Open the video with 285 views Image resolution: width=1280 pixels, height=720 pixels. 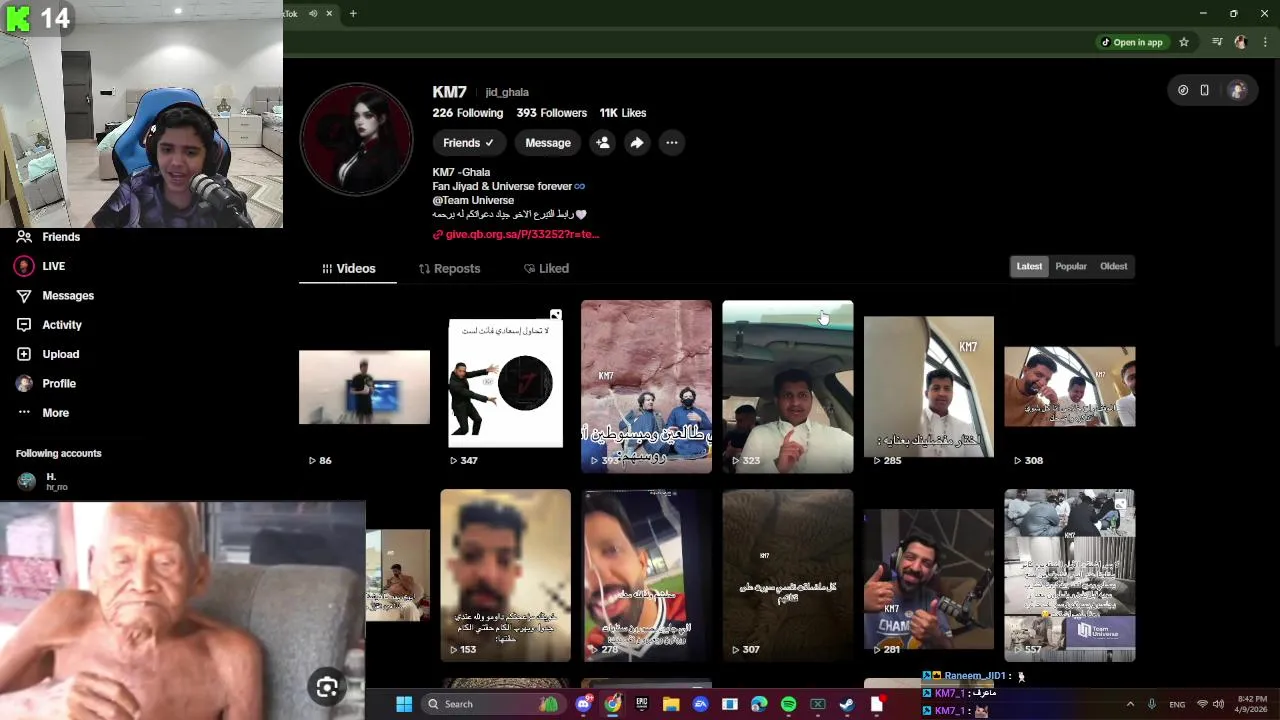929,387
